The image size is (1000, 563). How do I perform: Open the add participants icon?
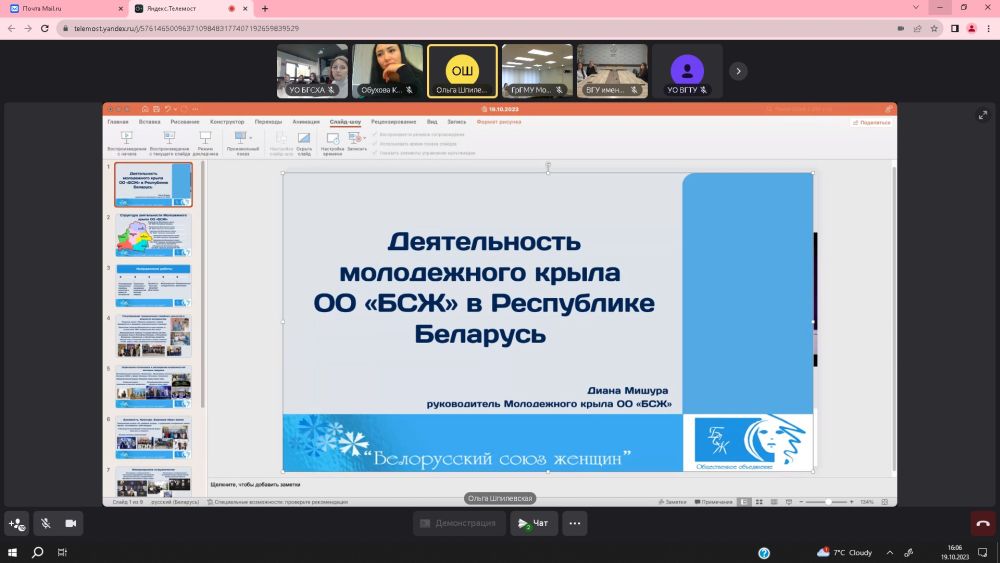[x=17, y=523]
